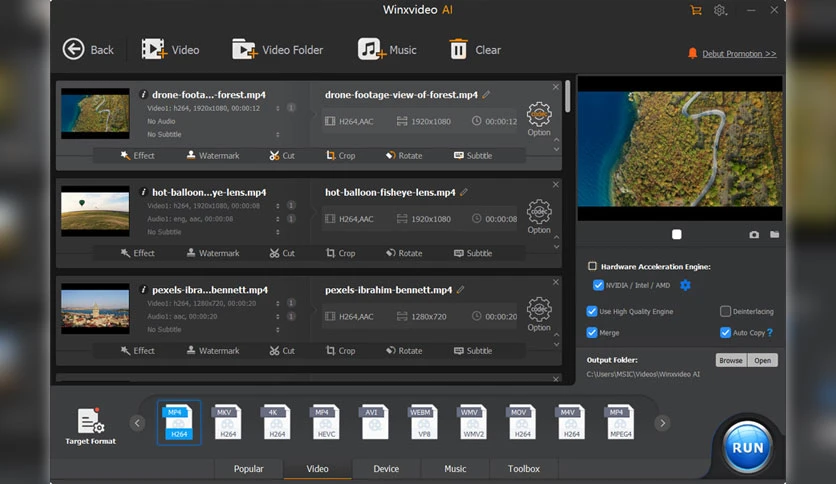Open the shopping cart icon

pyautogui.click(x=696, y=10)
